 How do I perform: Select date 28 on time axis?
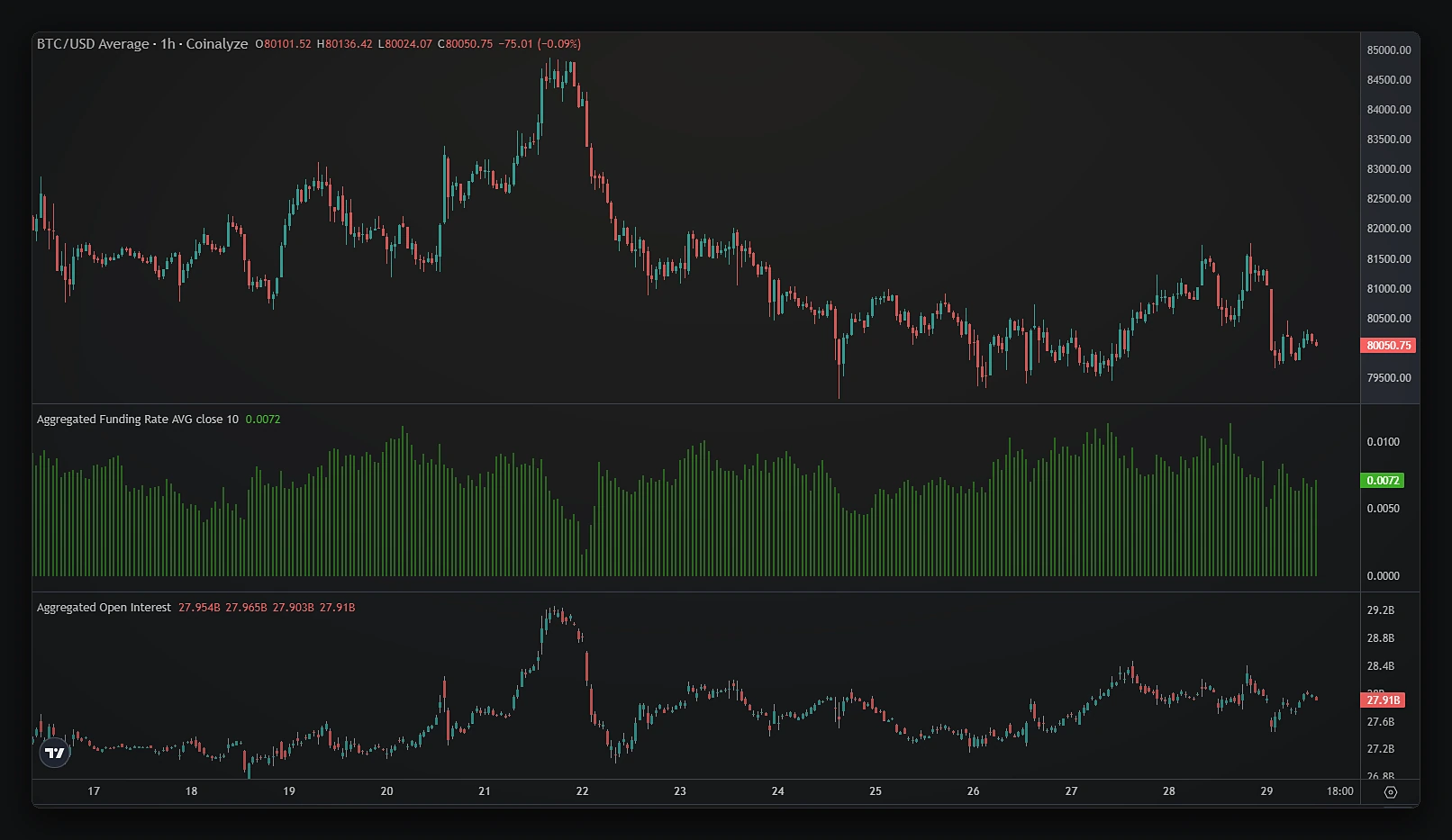pyautogui.click(x=1169, y=791)
